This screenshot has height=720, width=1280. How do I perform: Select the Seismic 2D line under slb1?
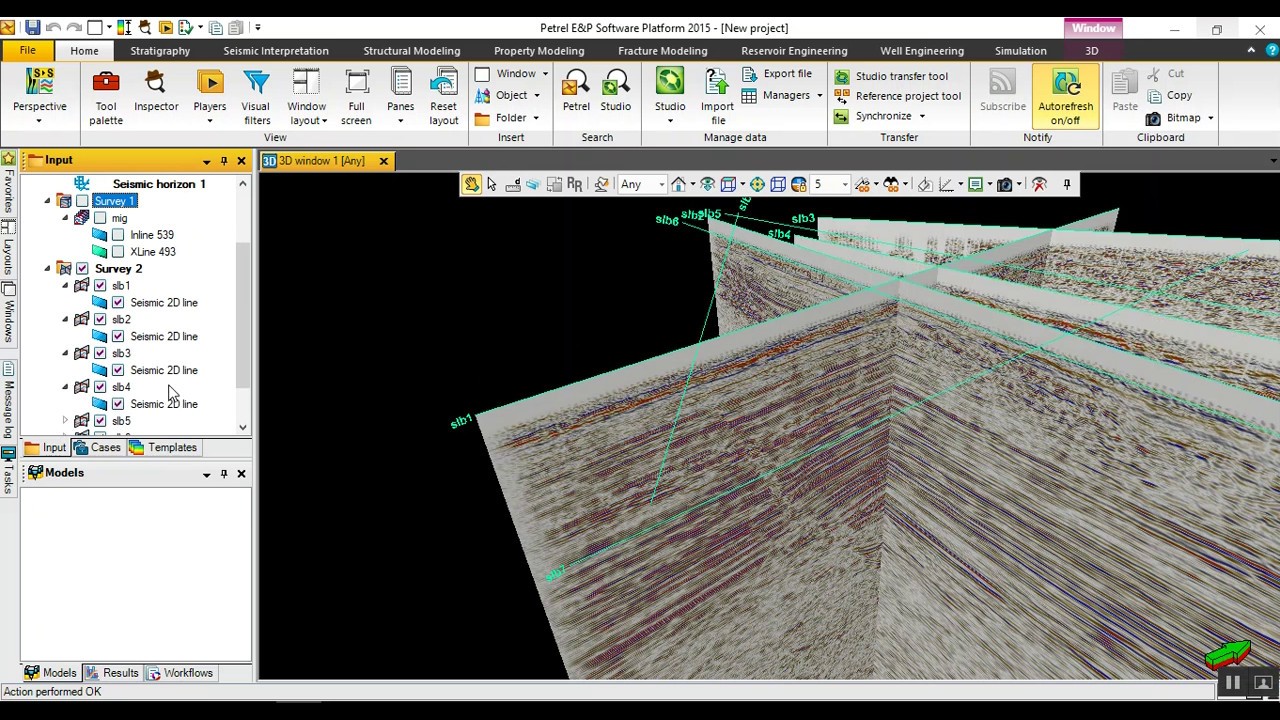point(164,303)
